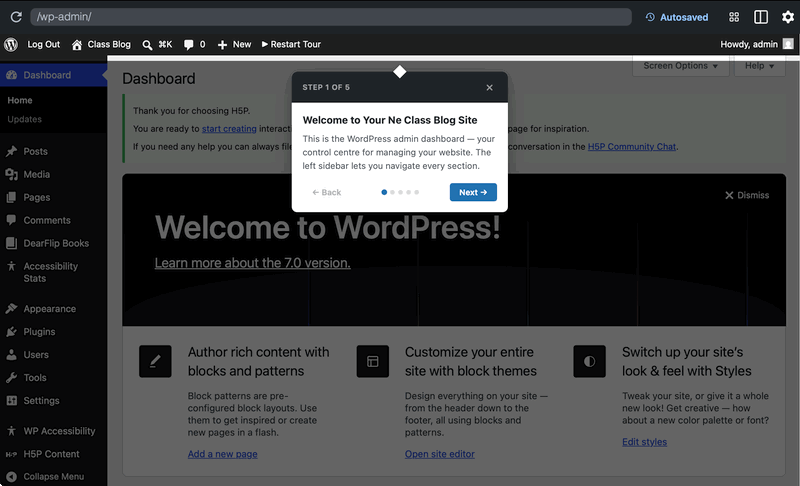Click the Appearance brush icon
Viewport: 800px width, 486px height.
click(x=11, y=309)
